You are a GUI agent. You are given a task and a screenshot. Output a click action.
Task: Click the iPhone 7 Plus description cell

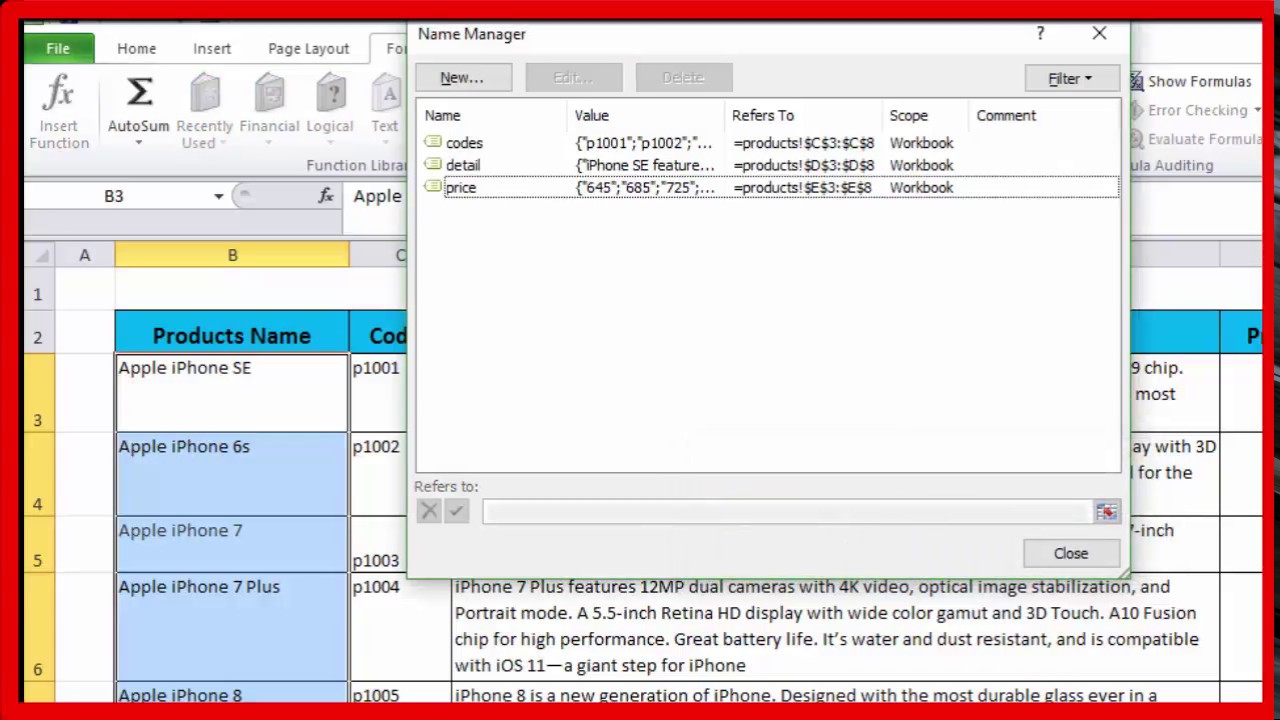[x=835, y=627]
